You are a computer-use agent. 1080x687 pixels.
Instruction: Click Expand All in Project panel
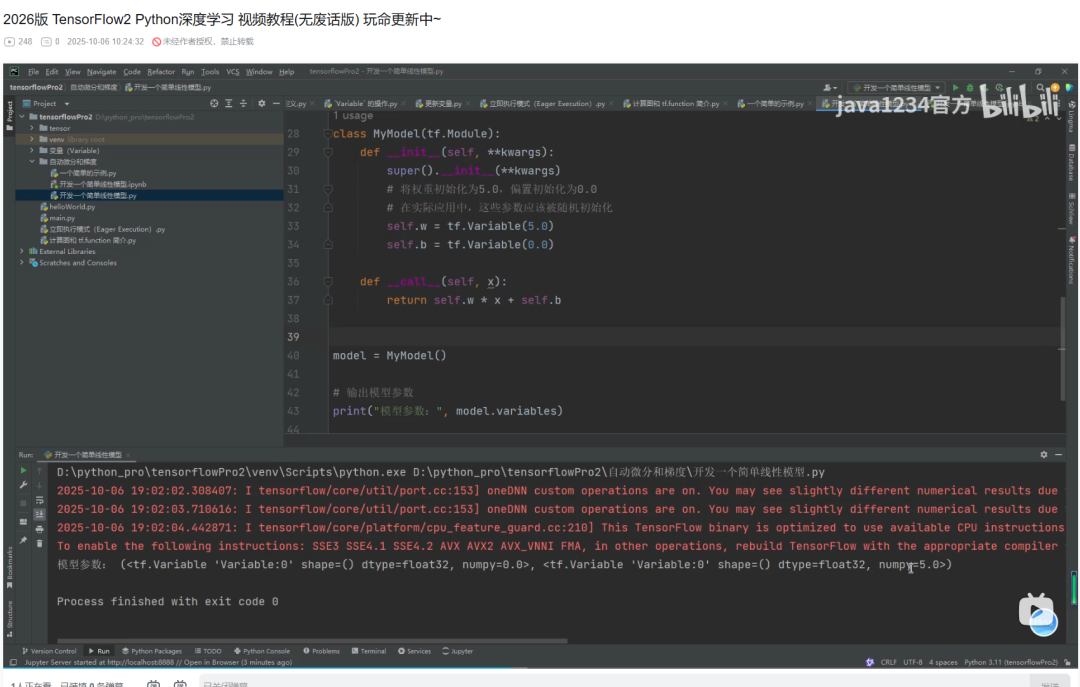coord(229,103)
